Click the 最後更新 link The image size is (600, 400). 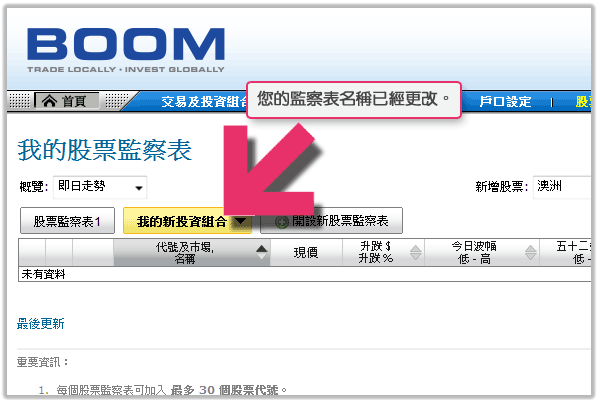coord(40,324)
